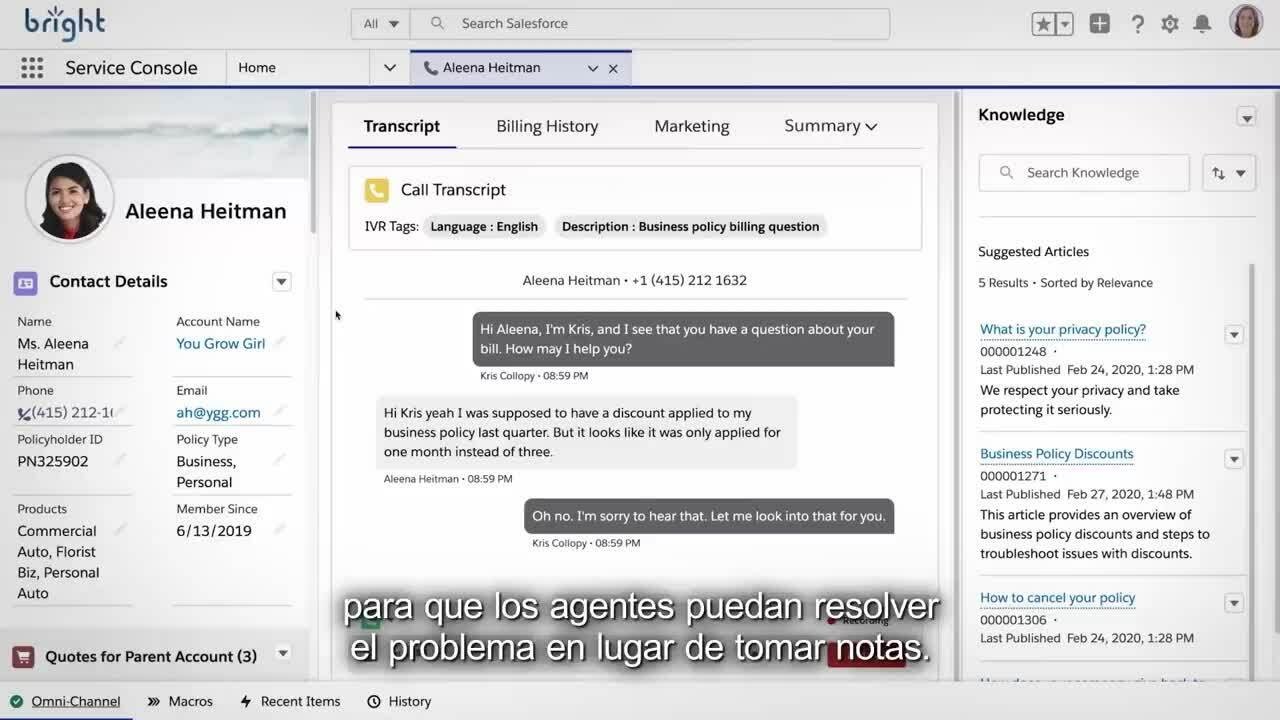Click the Business policy billing question tag

(x=690, y=227)
